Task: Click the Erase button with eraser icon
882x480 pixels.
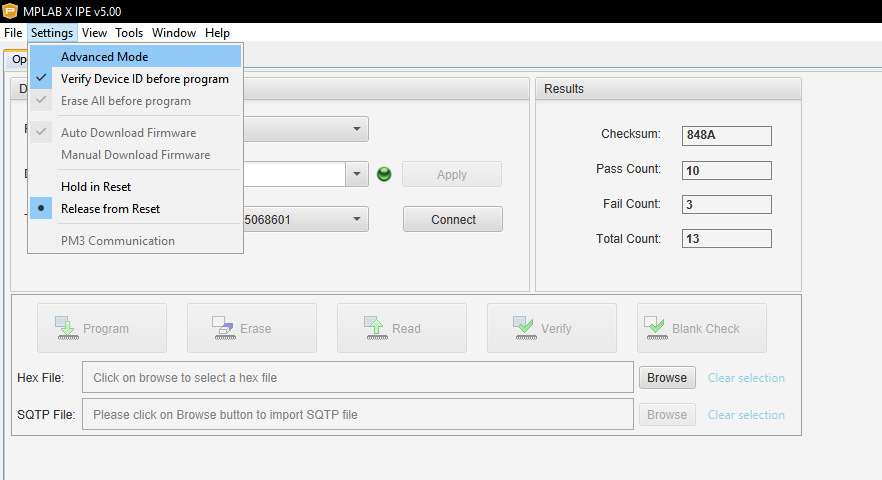Action: click(252, 328)
